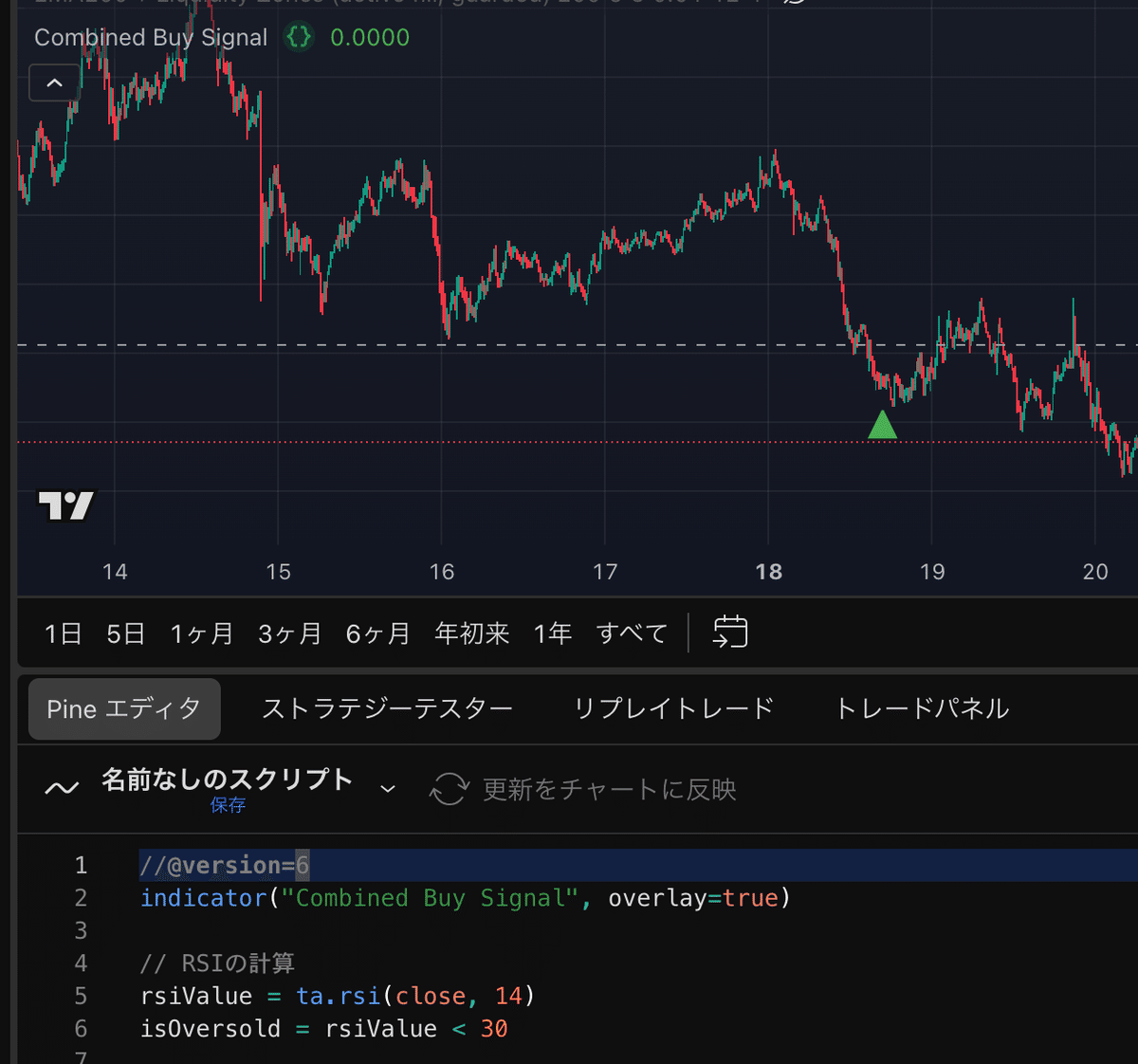This screenshot has height=1064, width=1138.
Task: Open the ストラテジーテスター tab
Action: [x=387, y=709]
